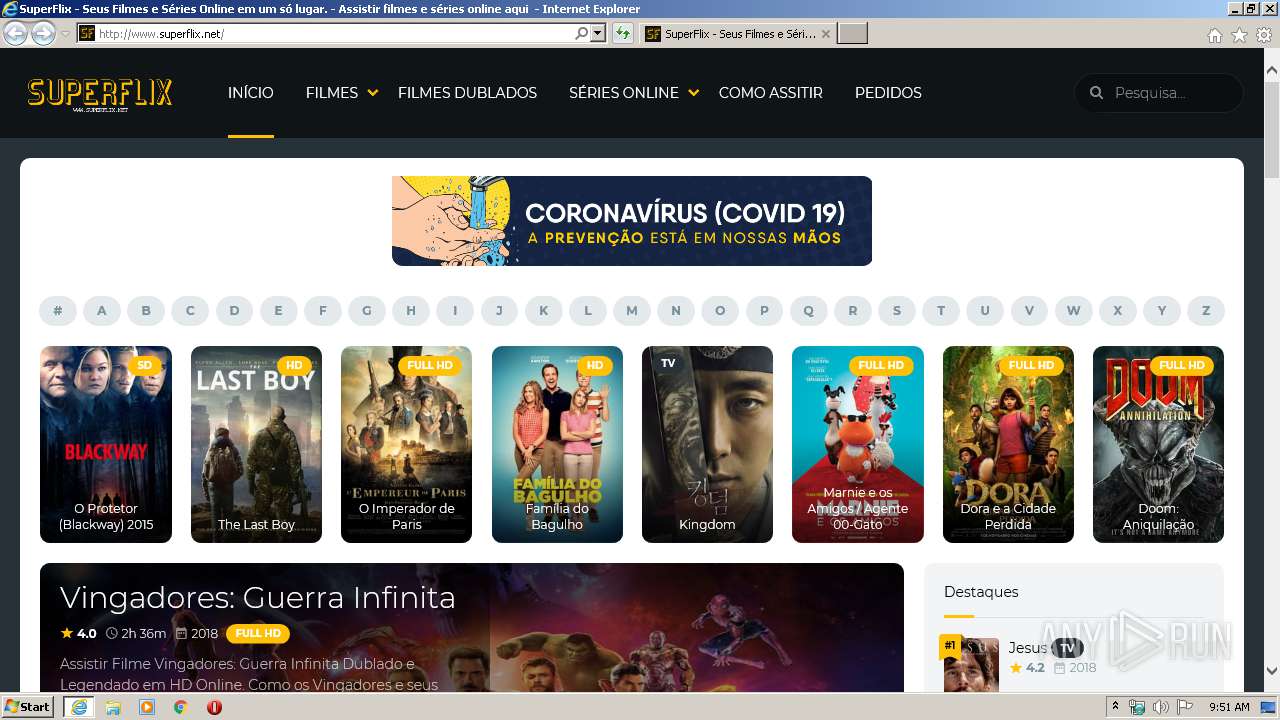Open Doom: Aniquilação poster

click(1158, 444)
